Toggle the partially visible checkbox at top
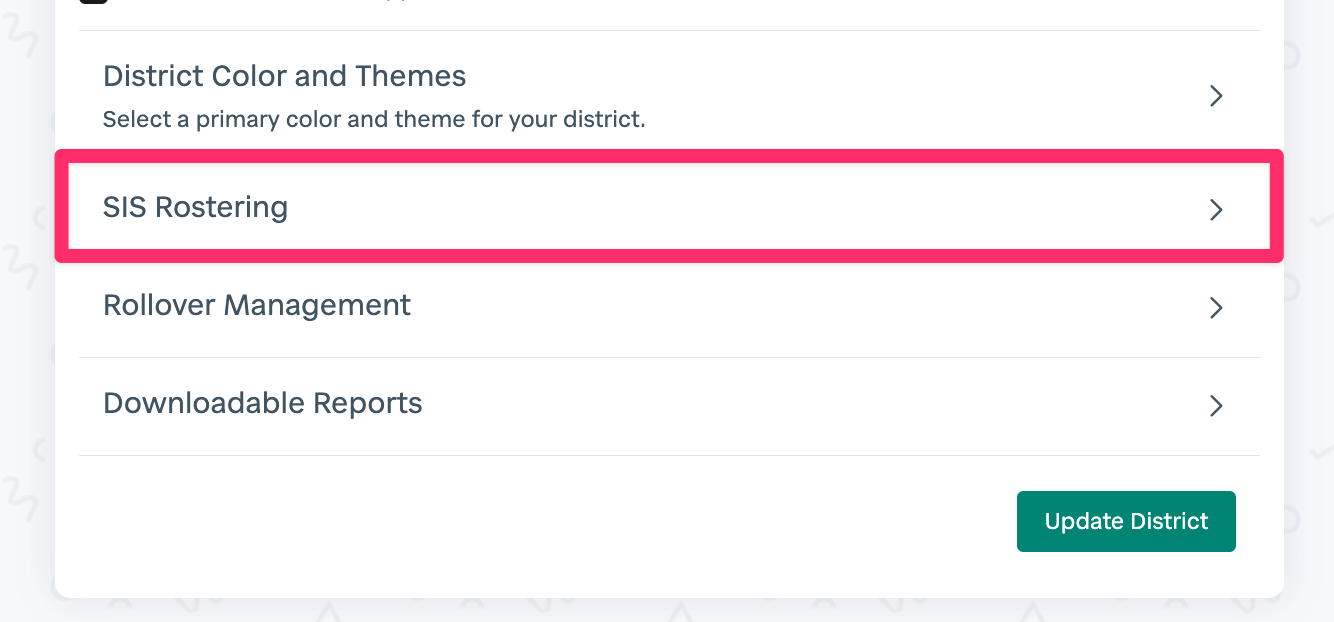Viewport: 1334px width, 622px height. (x=94, y=2)
